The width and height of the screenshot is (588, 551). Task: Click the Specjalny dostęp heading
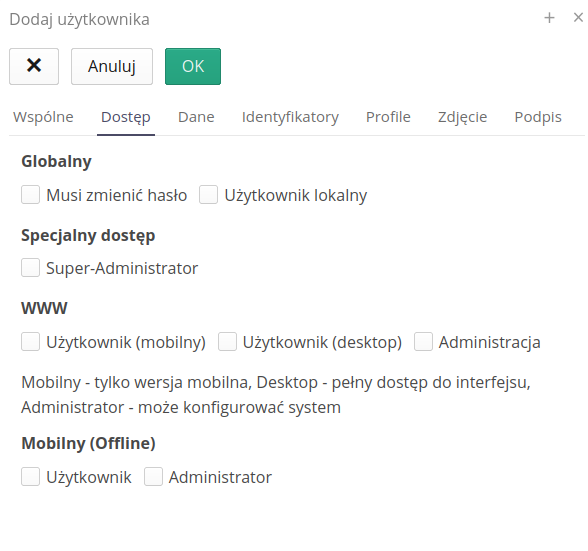pyautogui.click(x=88, y=236)
